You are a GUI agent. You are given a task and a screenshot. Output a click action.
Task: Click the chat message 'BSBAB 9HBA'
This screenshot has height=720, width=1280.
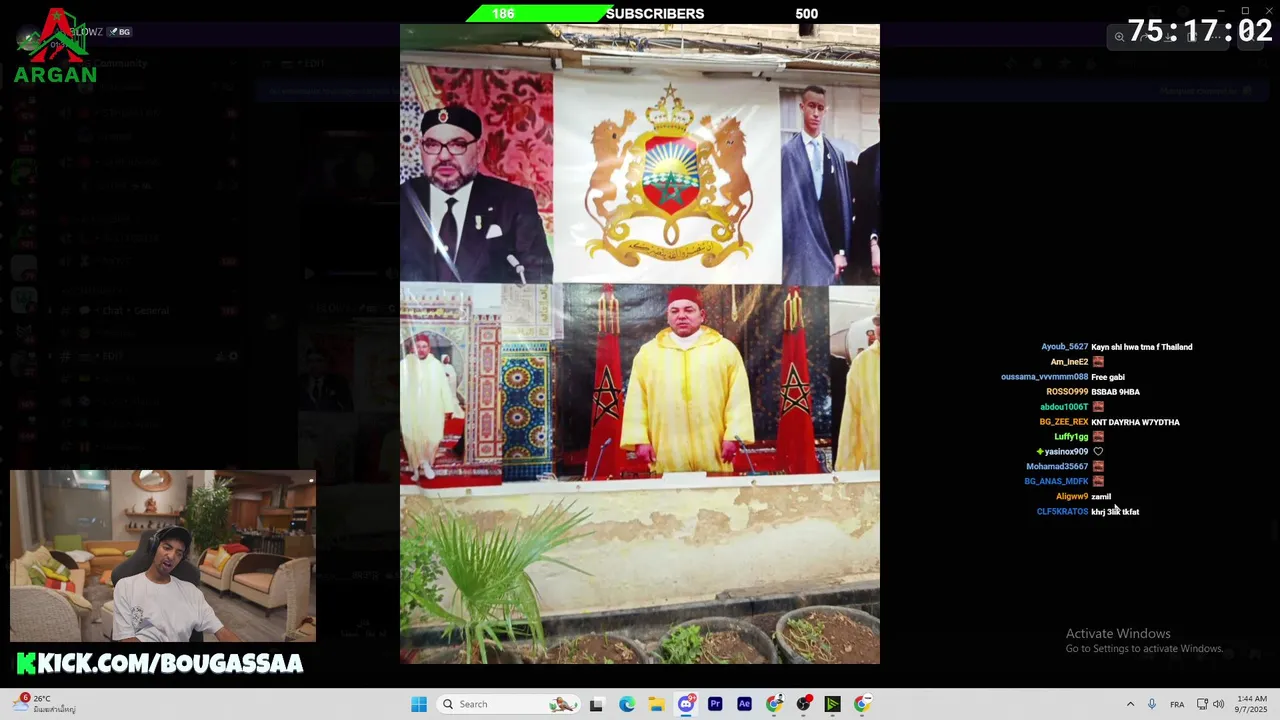click(1115, 392)
